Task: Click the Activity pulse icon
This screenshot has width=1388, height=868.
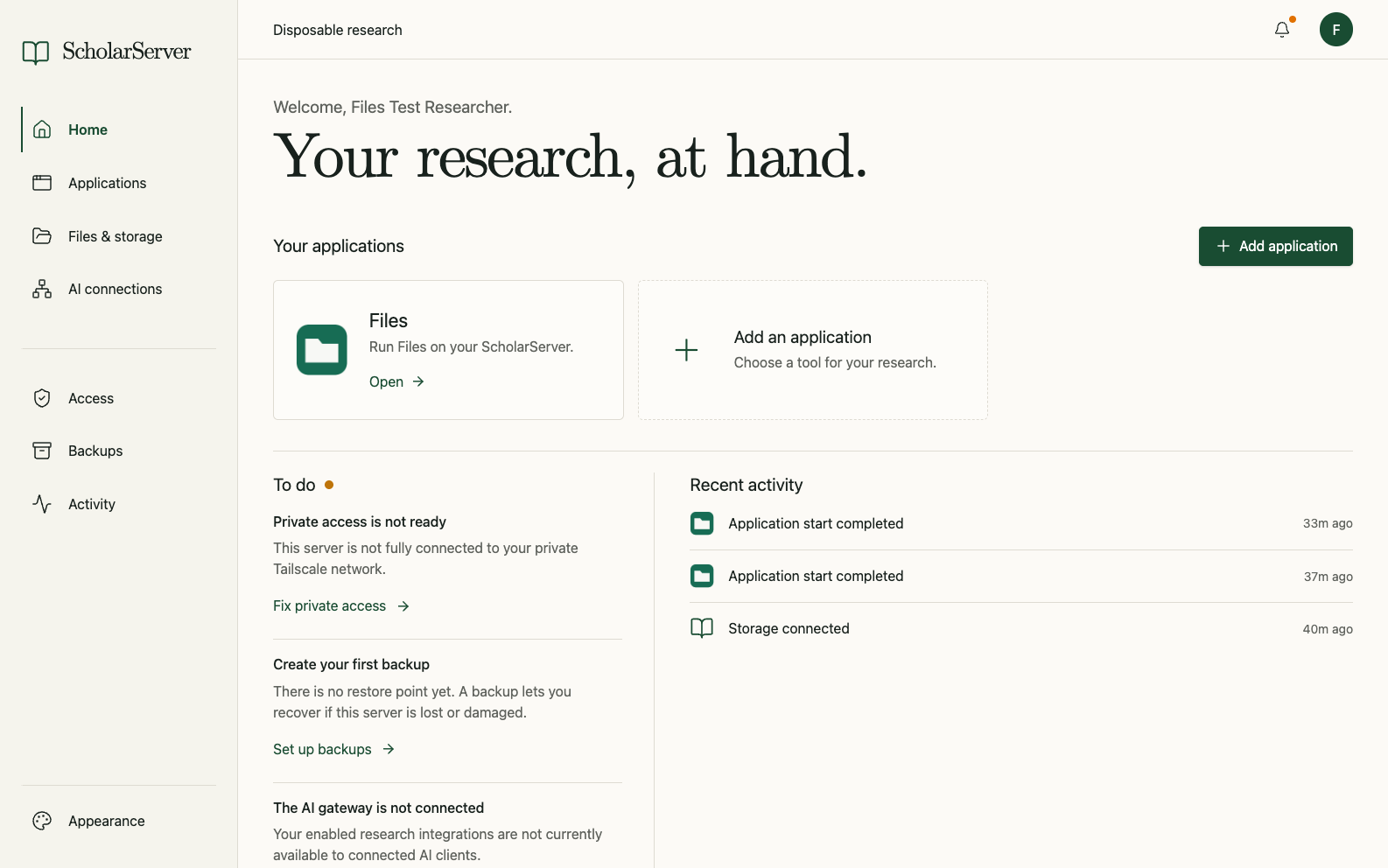Action: [42, 504]
